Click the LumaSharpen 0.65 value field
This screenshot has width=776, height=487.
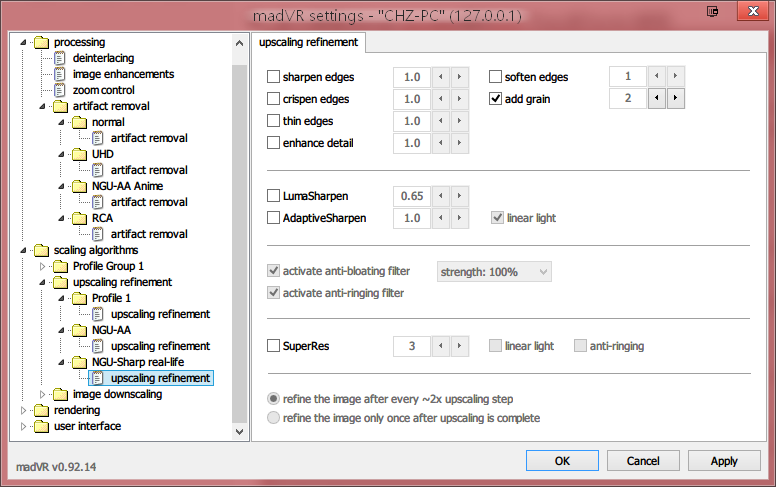(x=412, y=196)
